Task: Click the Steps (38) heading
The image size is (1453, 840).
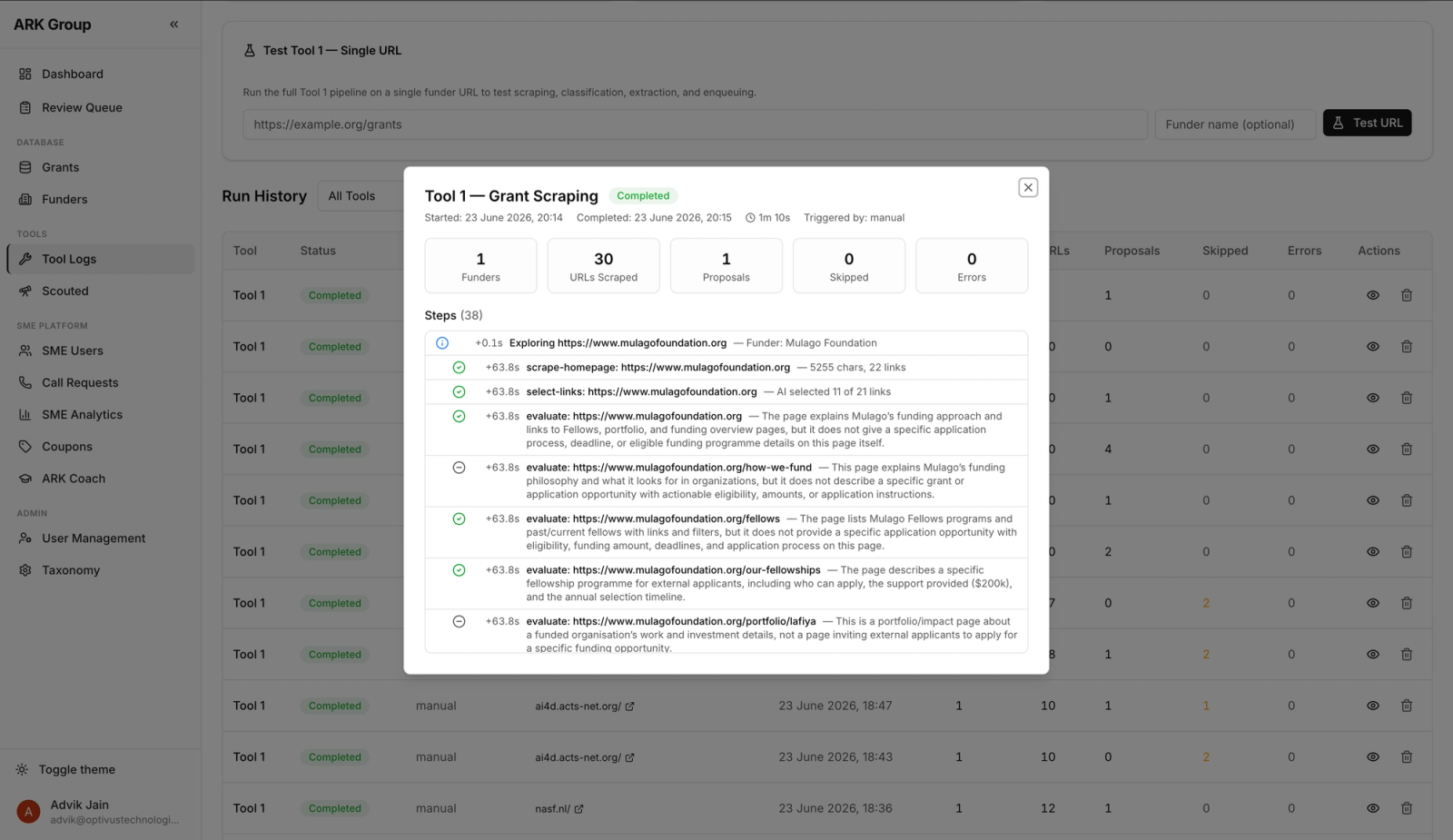Action: pyautogui.click(x=453, y=315)
